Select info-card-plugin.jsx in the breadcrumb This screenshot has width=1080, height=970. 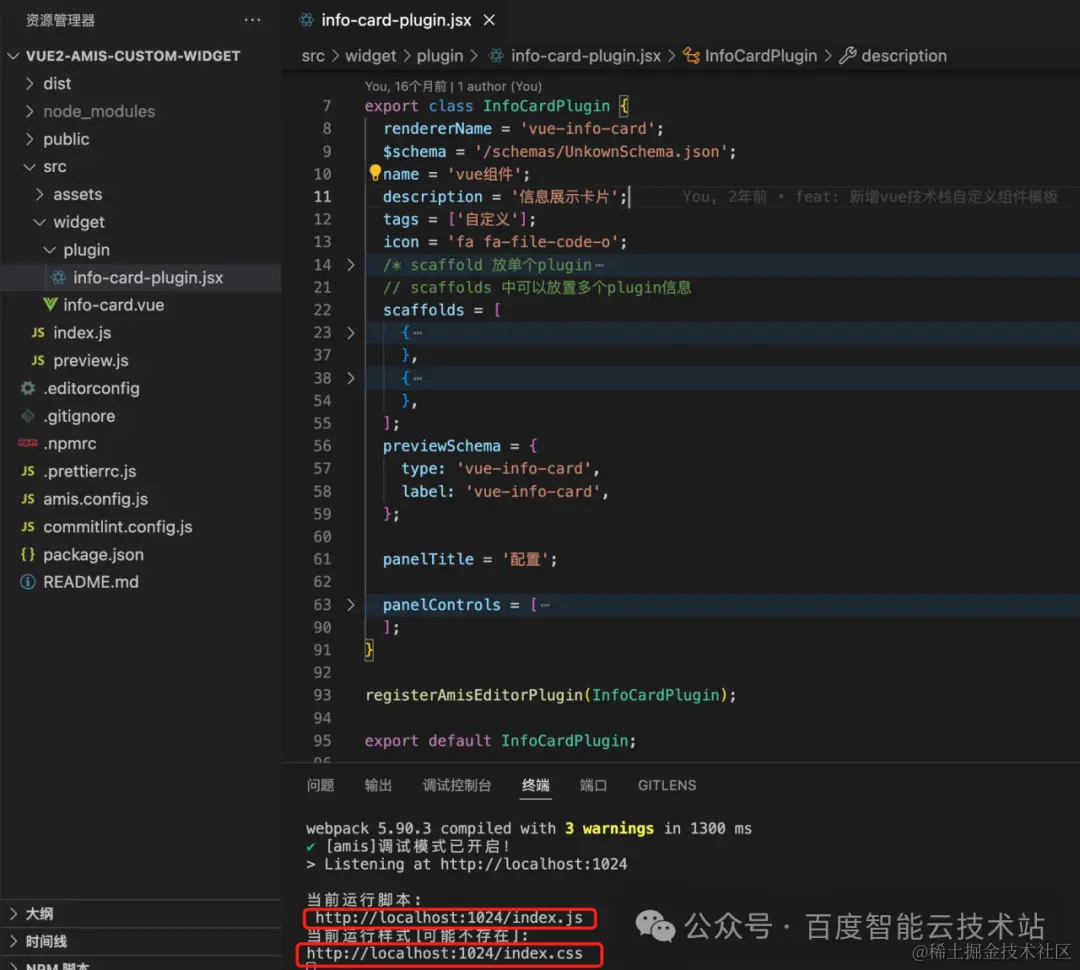coord(585,56)
